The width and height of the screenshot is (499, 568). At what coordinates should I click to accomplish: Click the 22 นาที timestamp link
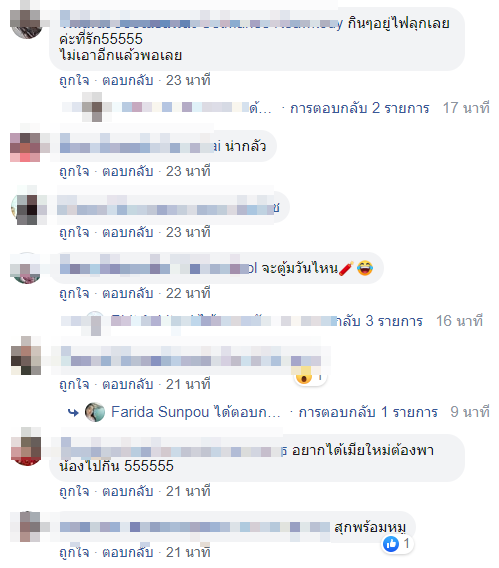pos(188,293)
